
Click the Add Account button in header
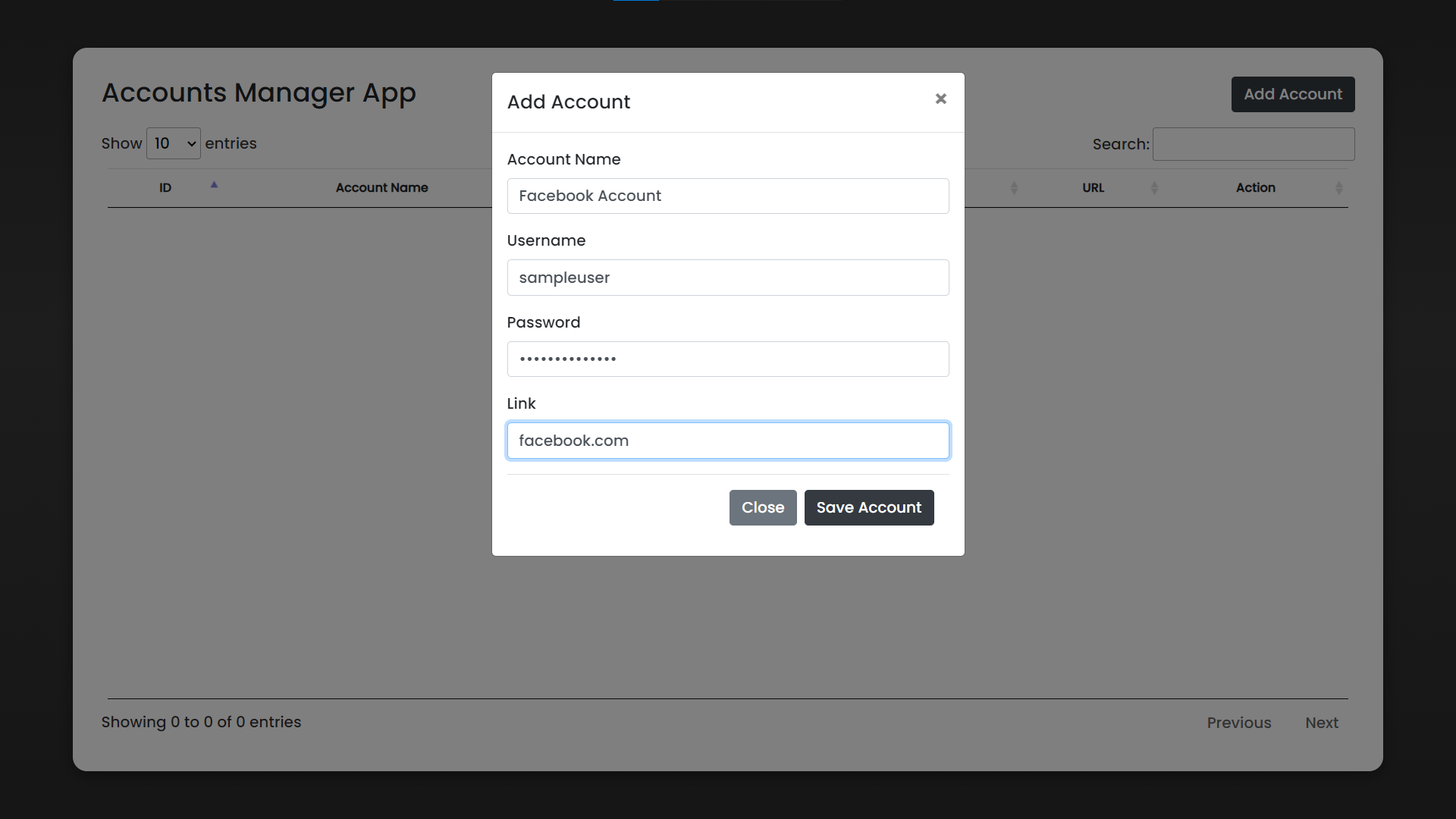1293,94
